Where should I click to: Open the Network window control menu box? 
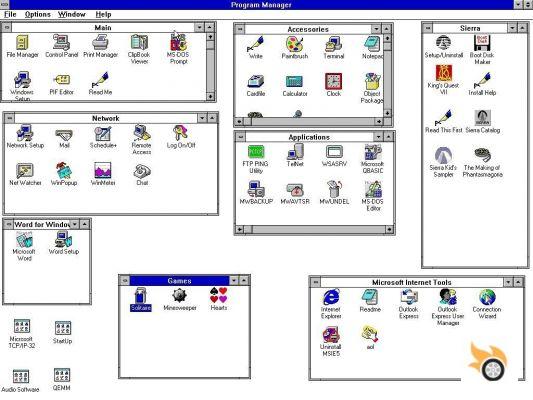tap(10, 118)
